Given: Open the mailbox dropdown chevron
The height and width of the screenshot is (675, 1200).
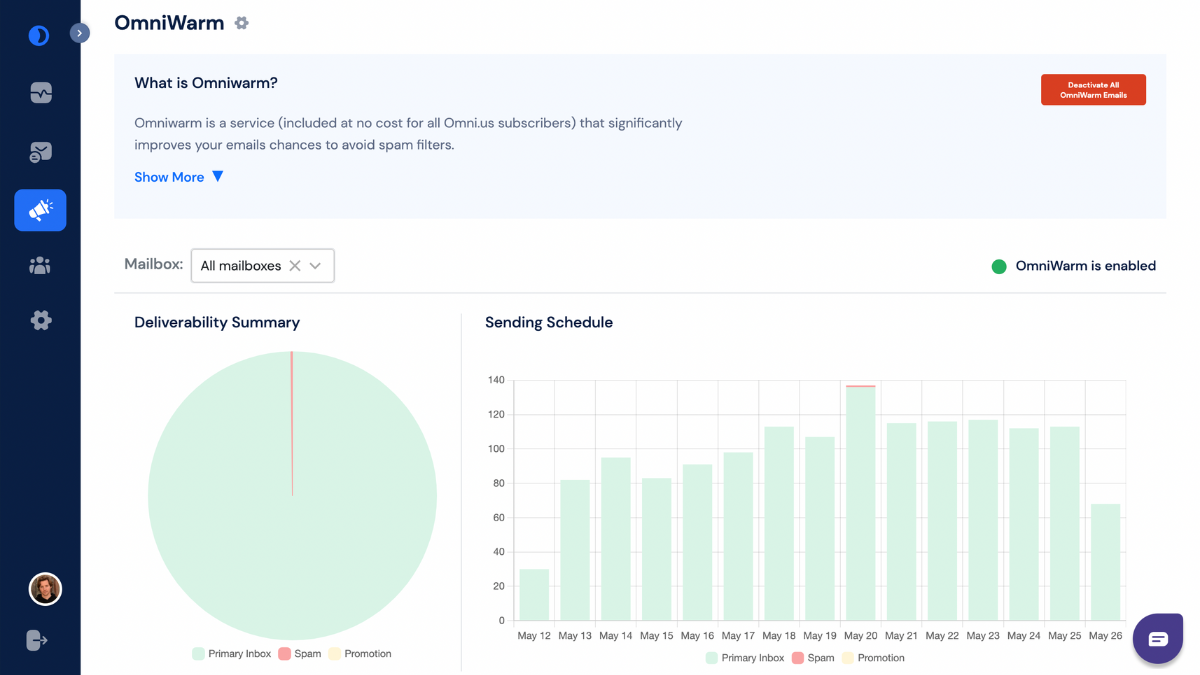Looking at the screenshot, I should [x=315, y=266].
